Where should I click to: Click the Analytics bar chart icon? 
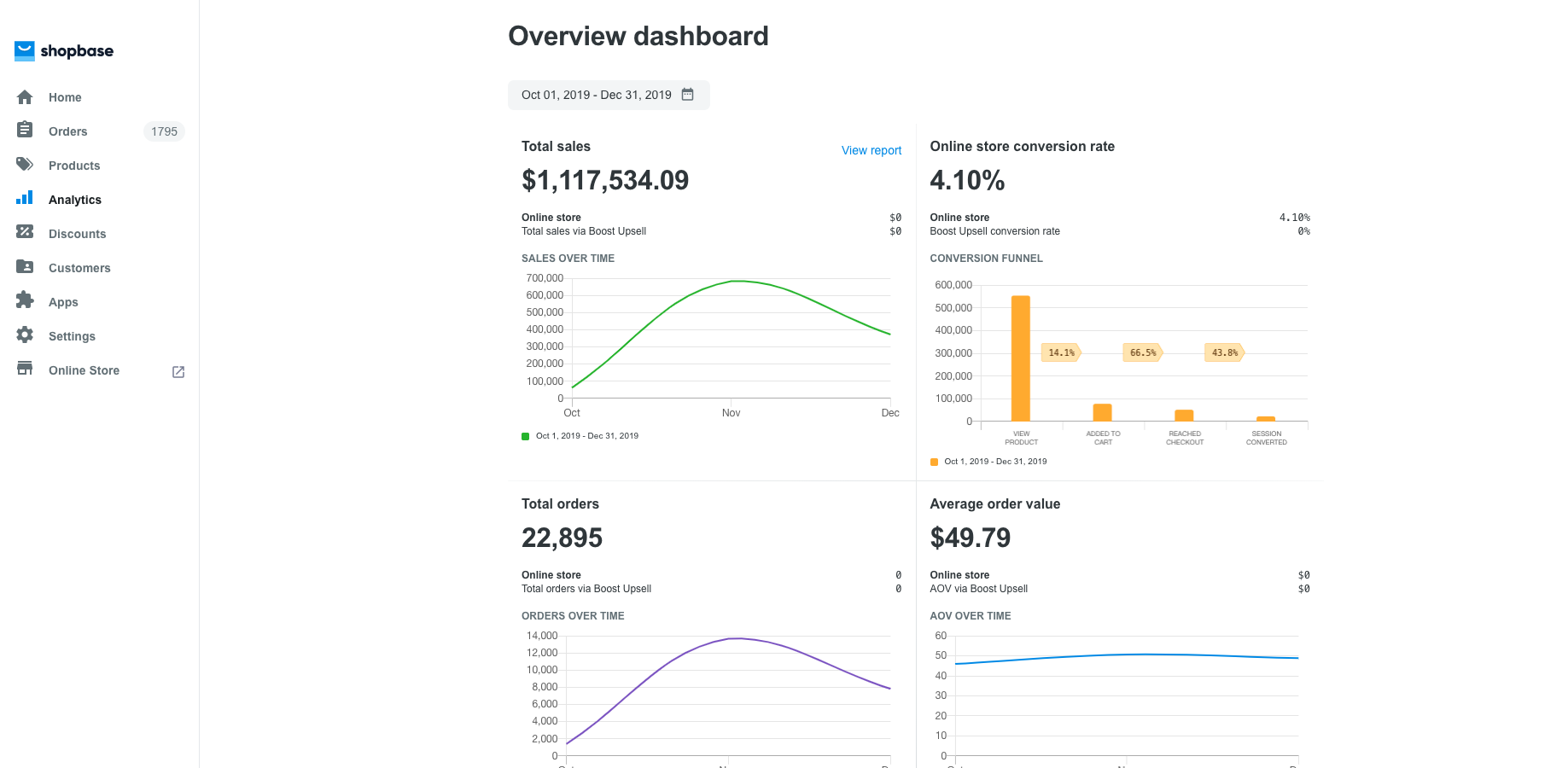coord(25,199)
